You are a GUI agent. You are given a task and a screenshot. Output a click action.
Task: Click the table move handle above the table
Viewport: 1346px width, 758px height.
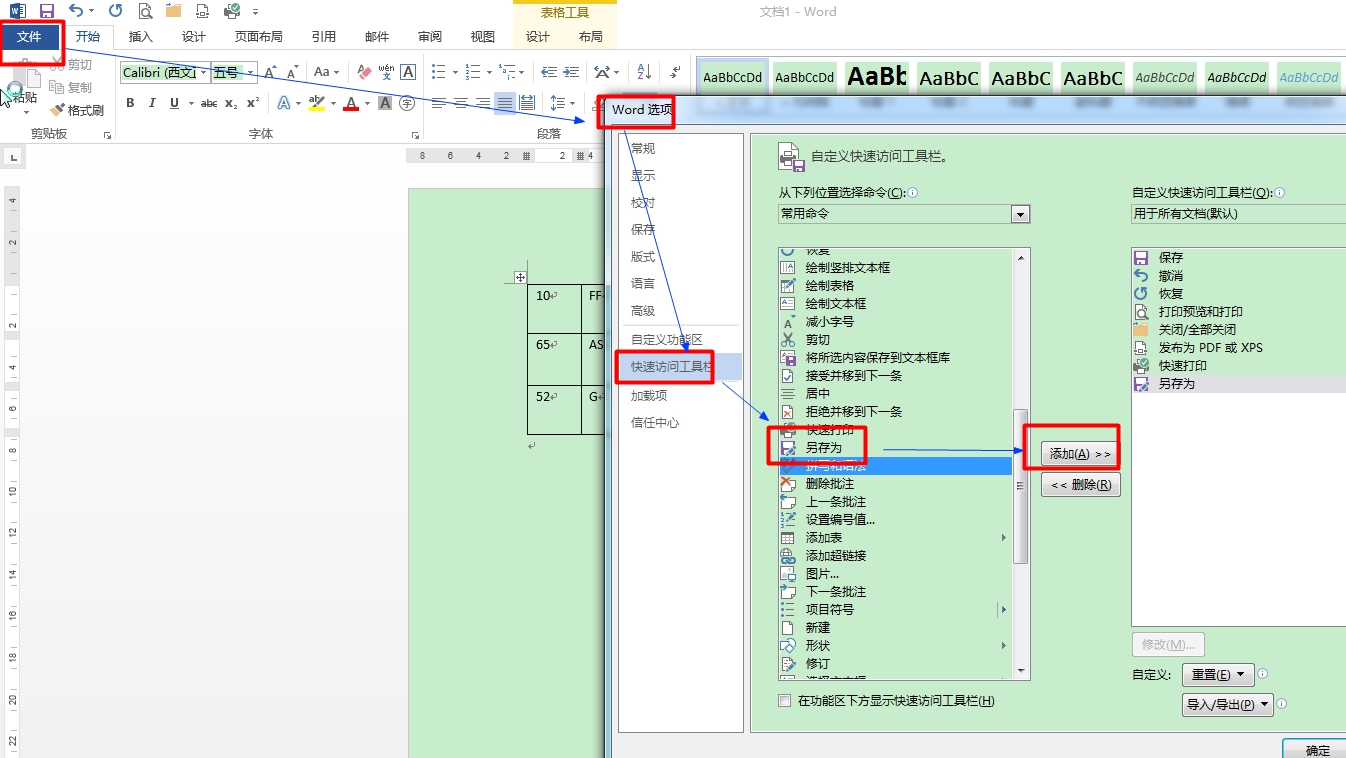[520, 276]
